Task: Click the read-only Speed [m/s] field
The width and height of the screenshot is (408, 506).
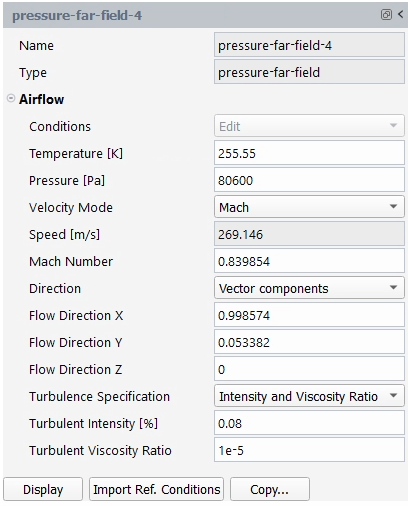Action: 309,234
